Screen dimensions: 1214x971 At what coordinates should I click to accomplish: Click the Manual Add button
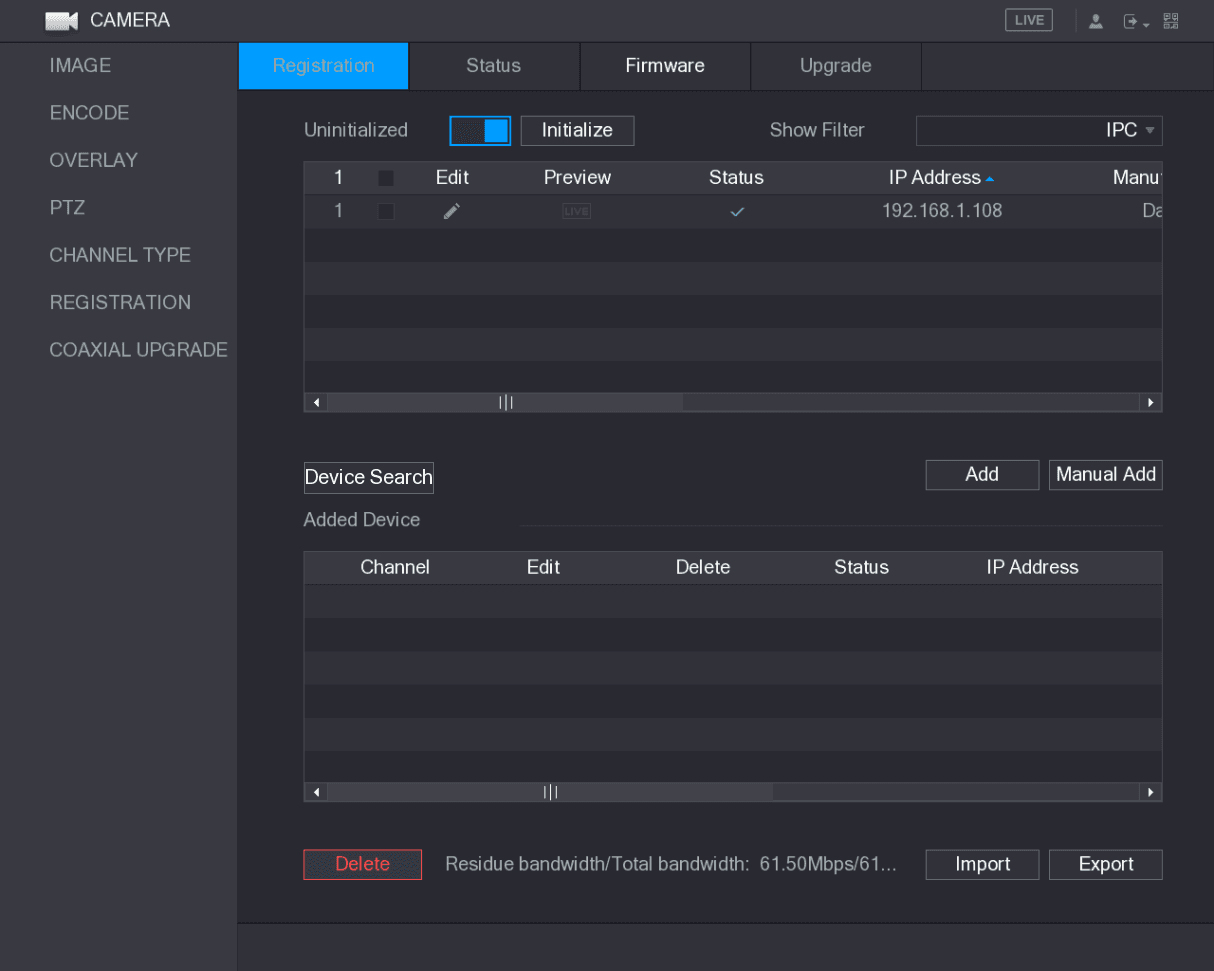(1106, 475)
